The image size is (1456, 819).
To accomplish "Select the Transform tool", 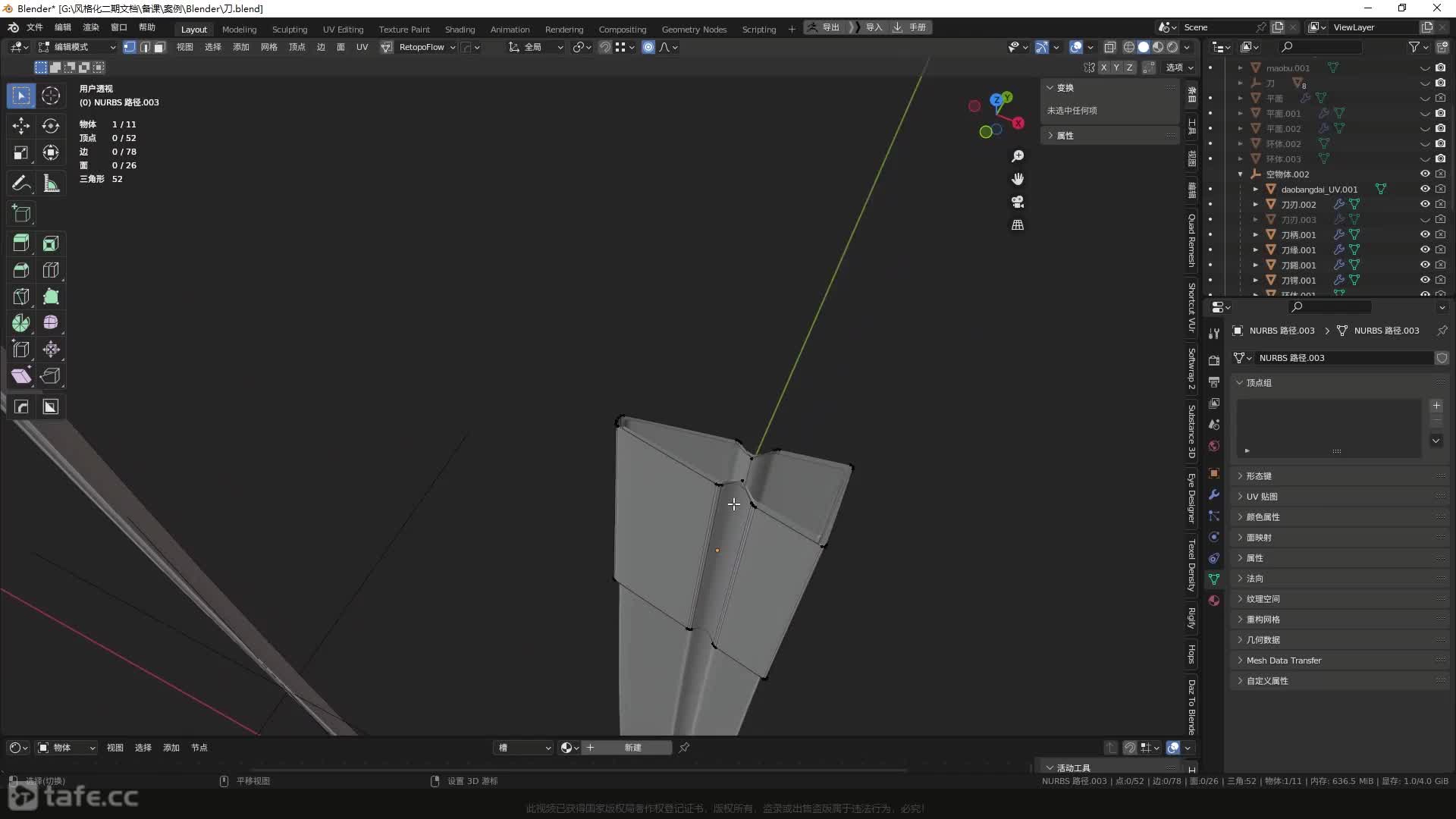I will (51, 152).
